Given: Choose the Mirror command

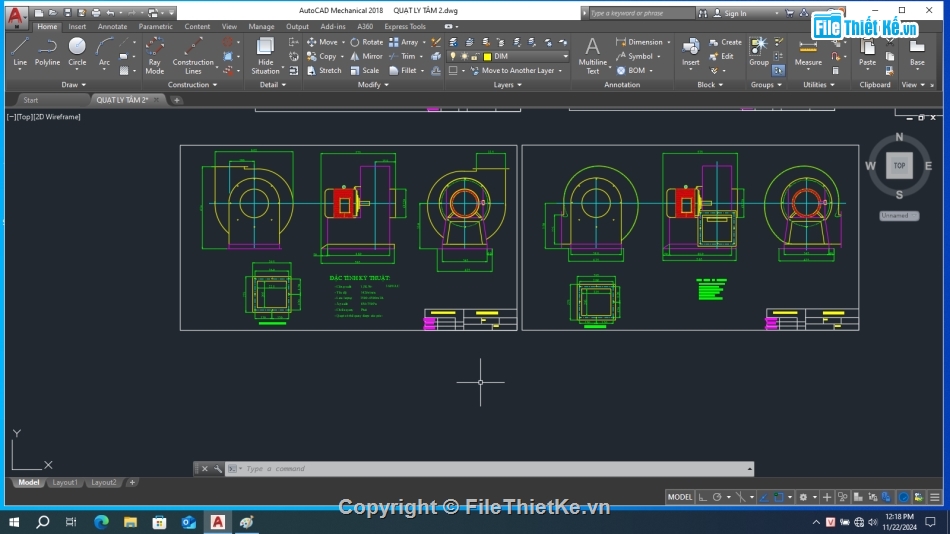Looking at the screenshot, I should [x=367, y=56].
